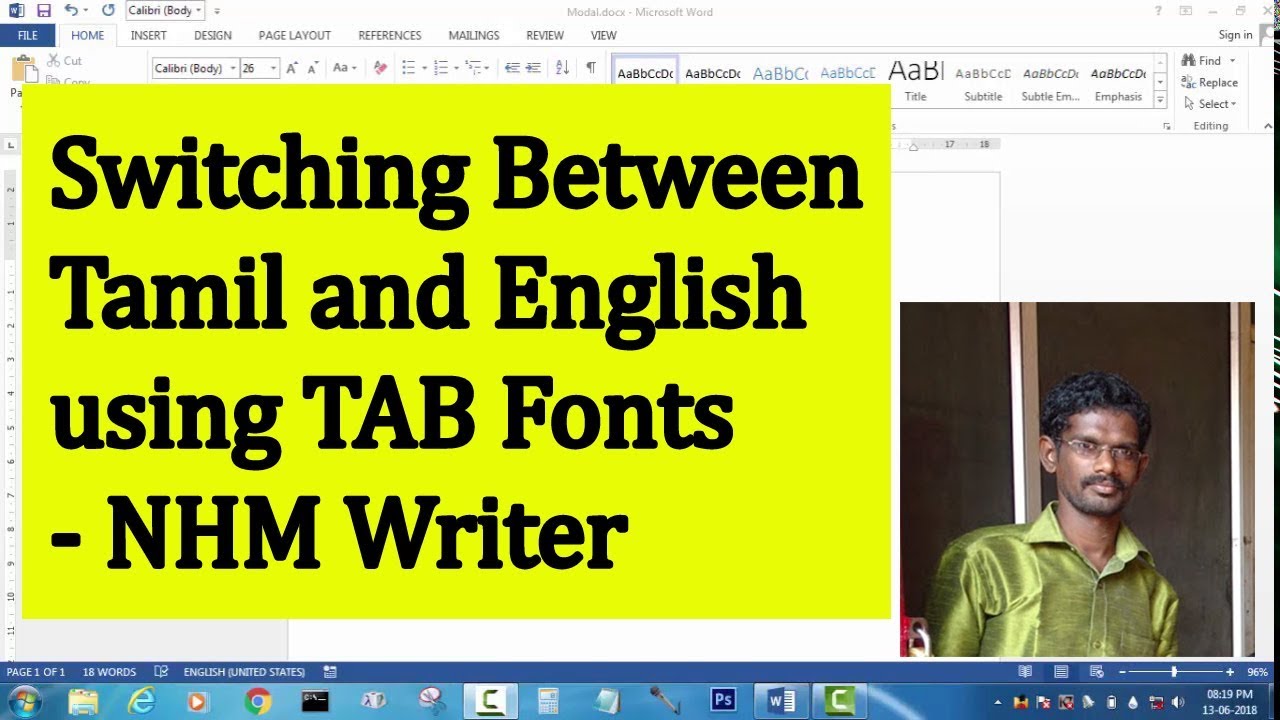The image size is (1280, 720).
Task: Collapse the ribbon with the chevron arrow
Action: (x=1267, y=127)
